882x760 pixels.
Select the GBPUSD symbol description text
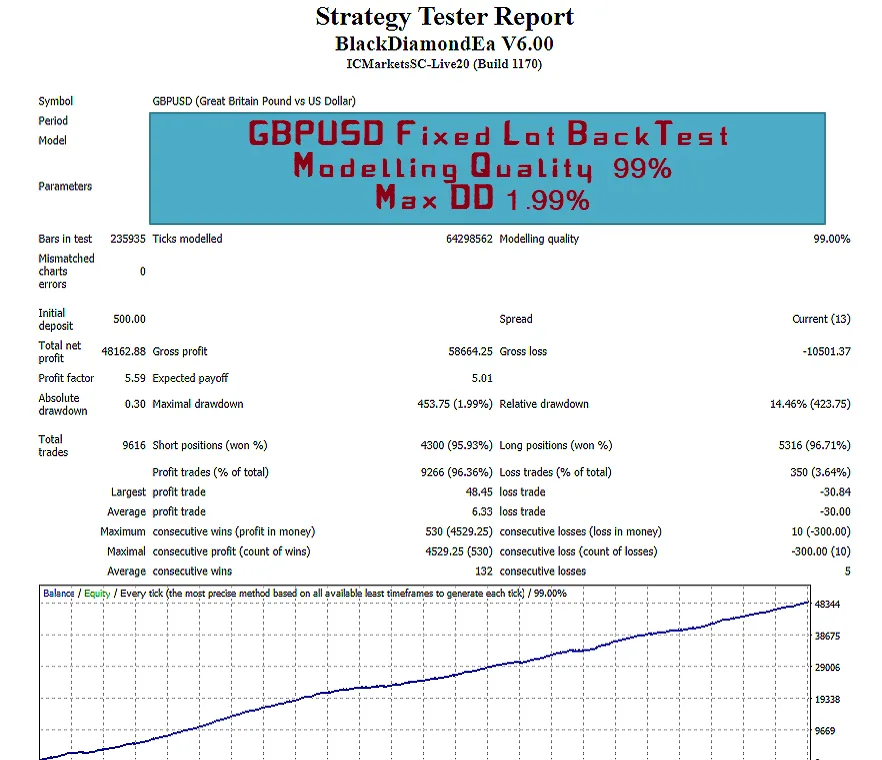point(254,101)
